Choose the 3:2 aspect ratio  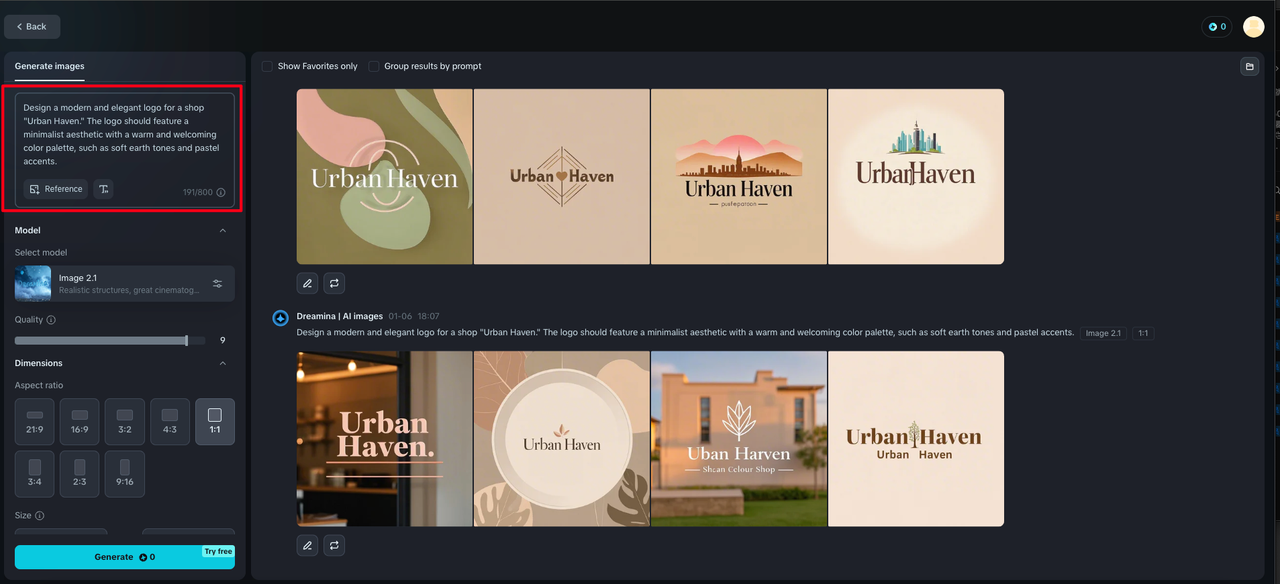click(x=125, y=422)
